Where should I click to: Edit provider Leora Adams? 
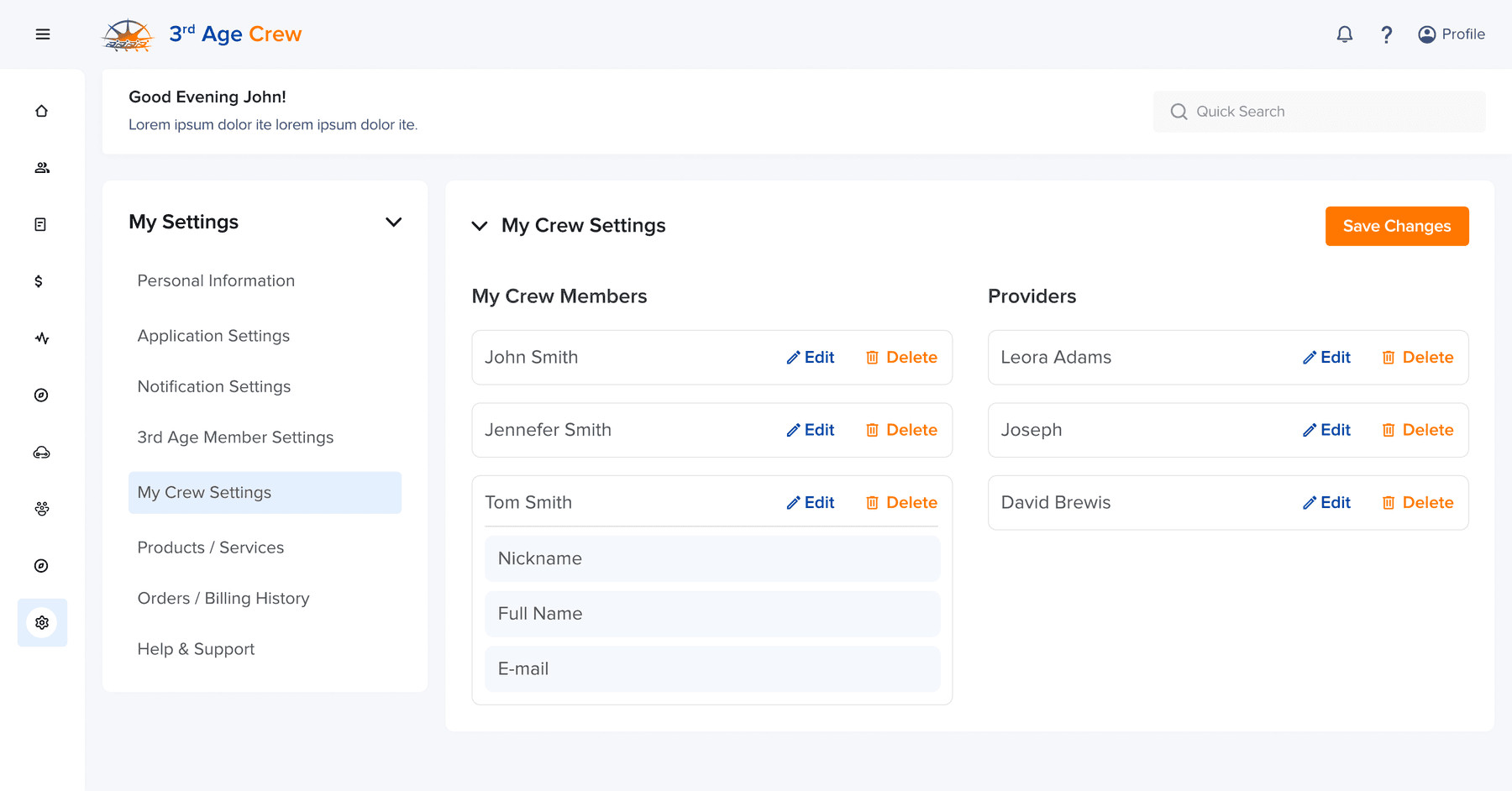click(x=1327, y=358)
